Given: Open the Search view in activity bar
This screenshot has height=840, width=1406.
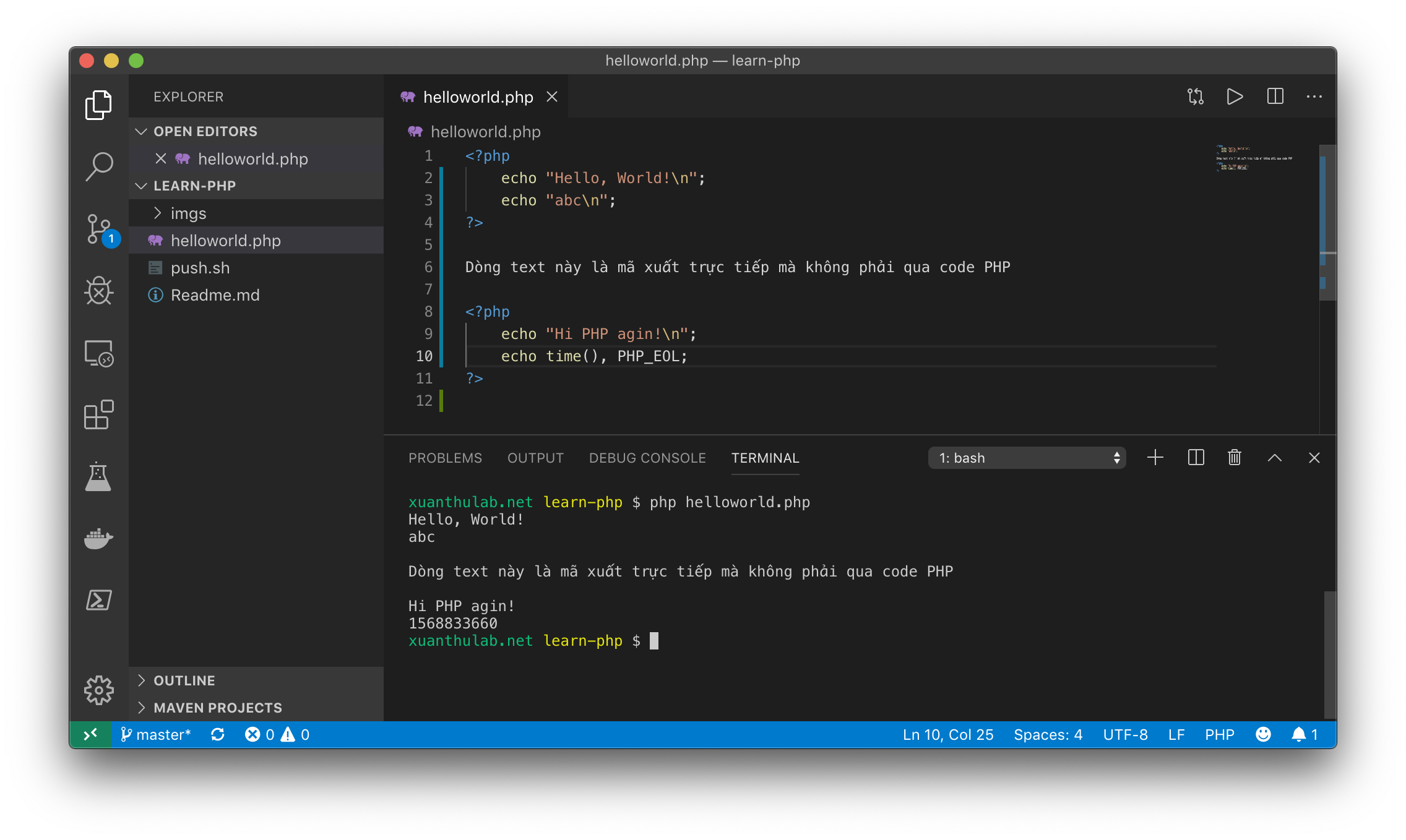Looking at the screenshot, I should [x=98, y=166].
